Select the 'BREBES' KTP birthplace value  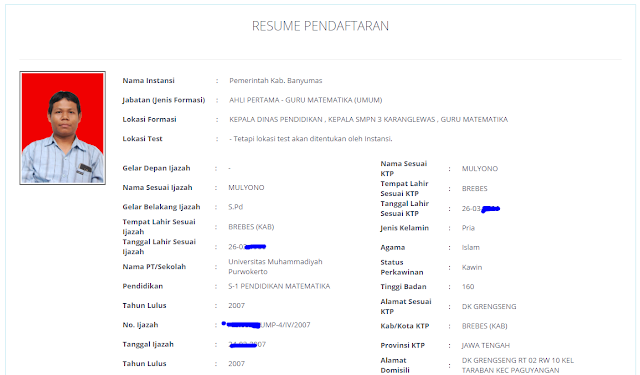(x=474, y=189)
